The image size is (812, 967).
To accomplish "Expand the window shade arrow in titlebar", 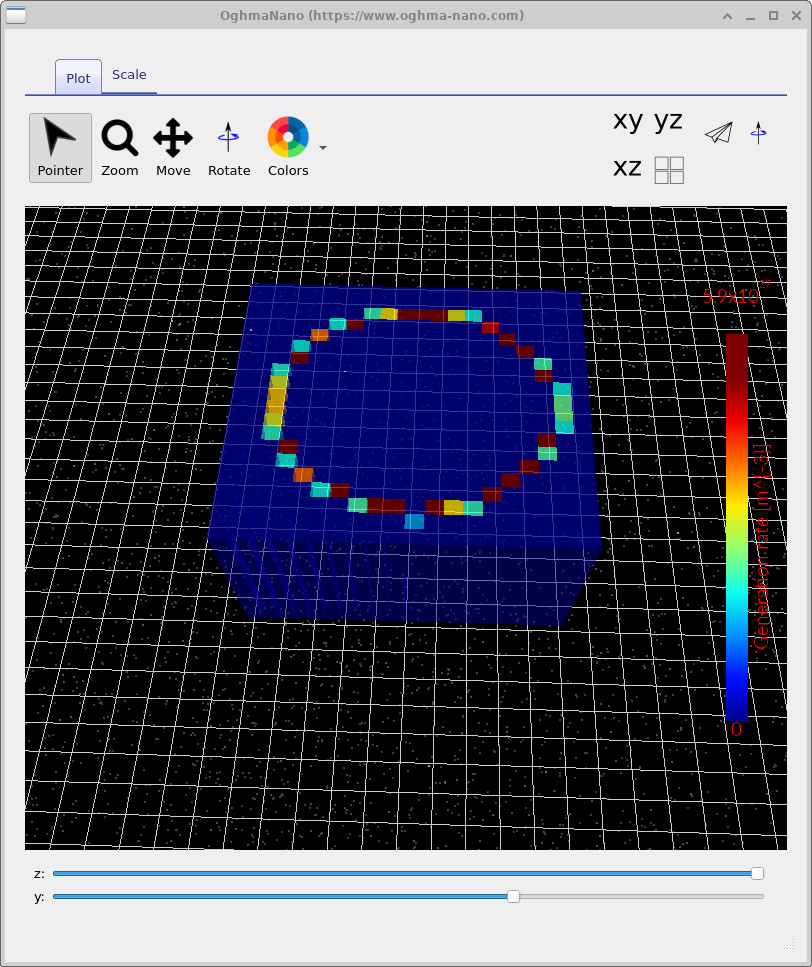I will (727, 16).
